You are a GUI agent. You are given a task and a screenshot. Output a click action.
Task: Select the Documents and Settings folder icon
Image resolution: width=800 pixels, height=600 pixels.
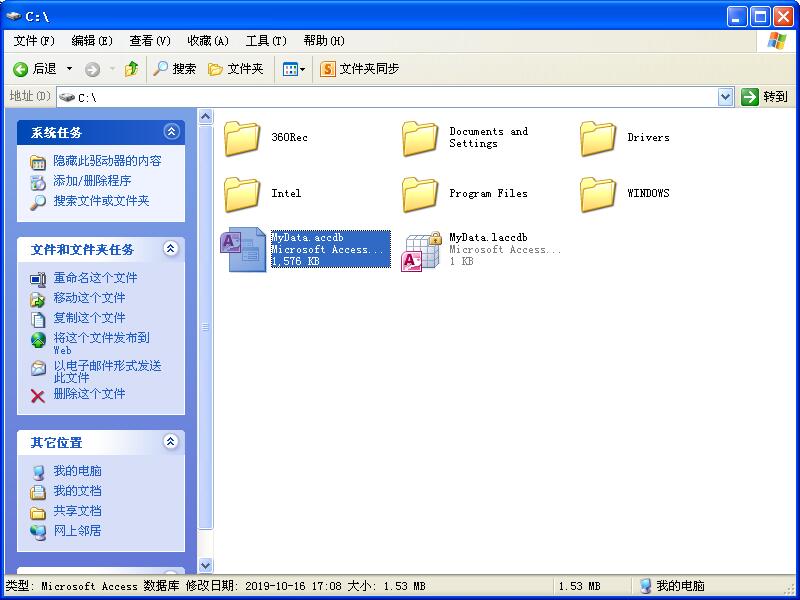click(420, 138)
